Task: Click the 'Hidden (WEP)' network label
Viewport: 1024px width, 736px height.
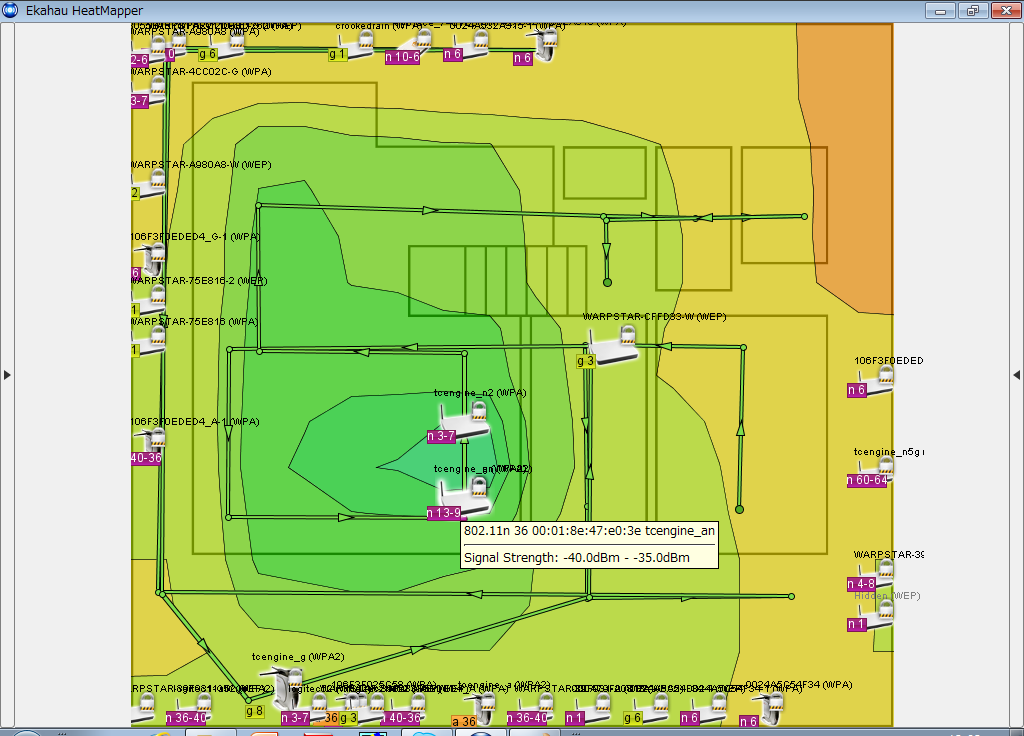Action: click(887, 596)
